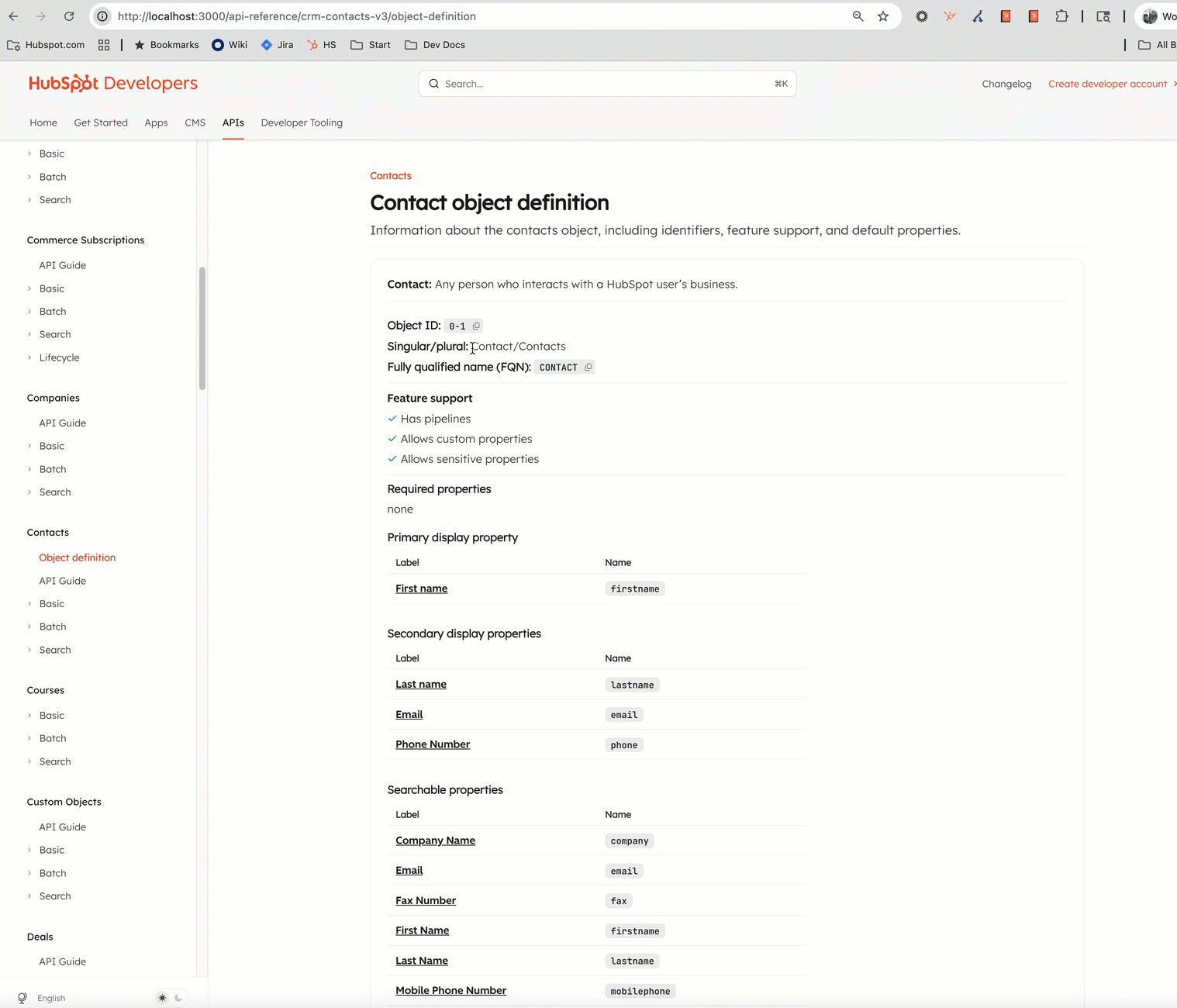Screen dimensions: 1177x1008
Task: Expand the Batch section under Contacts
Action: tap(52, 626)
